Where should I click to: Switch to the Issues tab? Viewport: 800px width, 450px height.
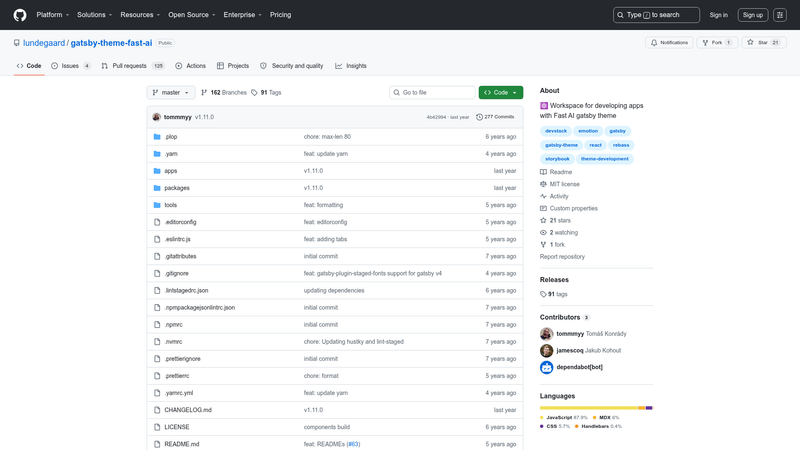pos(71,66)
